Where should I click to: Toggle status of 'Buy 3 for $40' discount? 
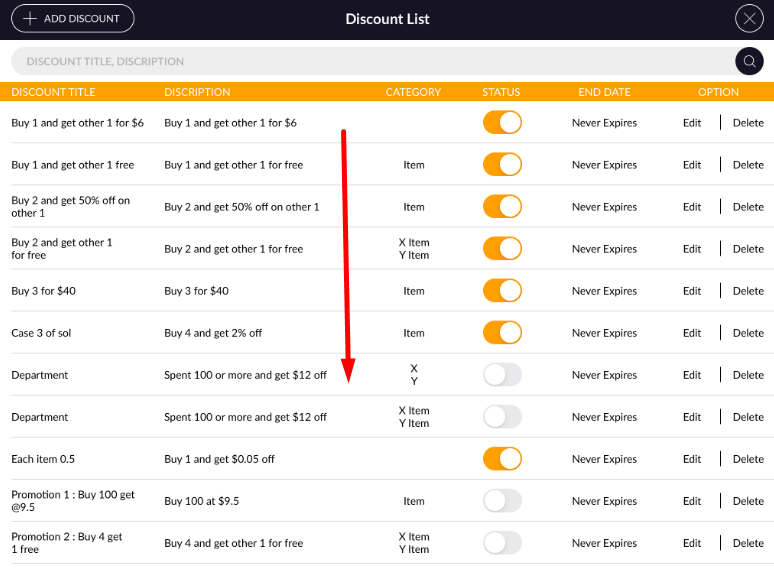point(502,291)
